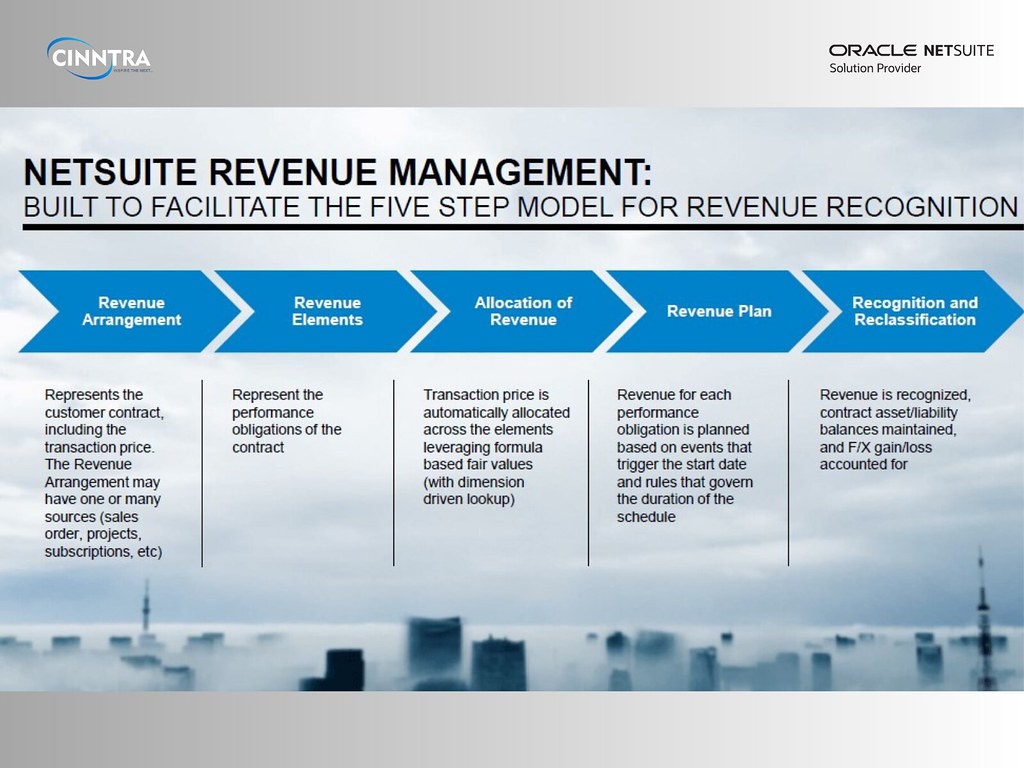The height and width of the screenshot is (768, 1024).
Task: Click the Revenue Elements description text
Action: pos(289,420)
